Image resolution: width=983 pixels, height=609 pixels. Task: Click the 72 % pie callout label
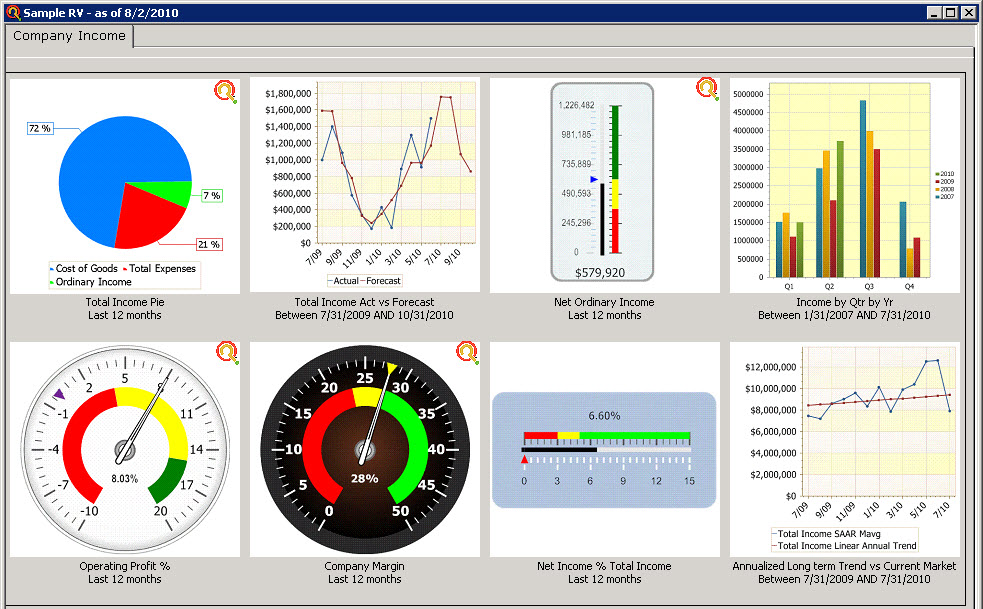click(x=39, y=128)
